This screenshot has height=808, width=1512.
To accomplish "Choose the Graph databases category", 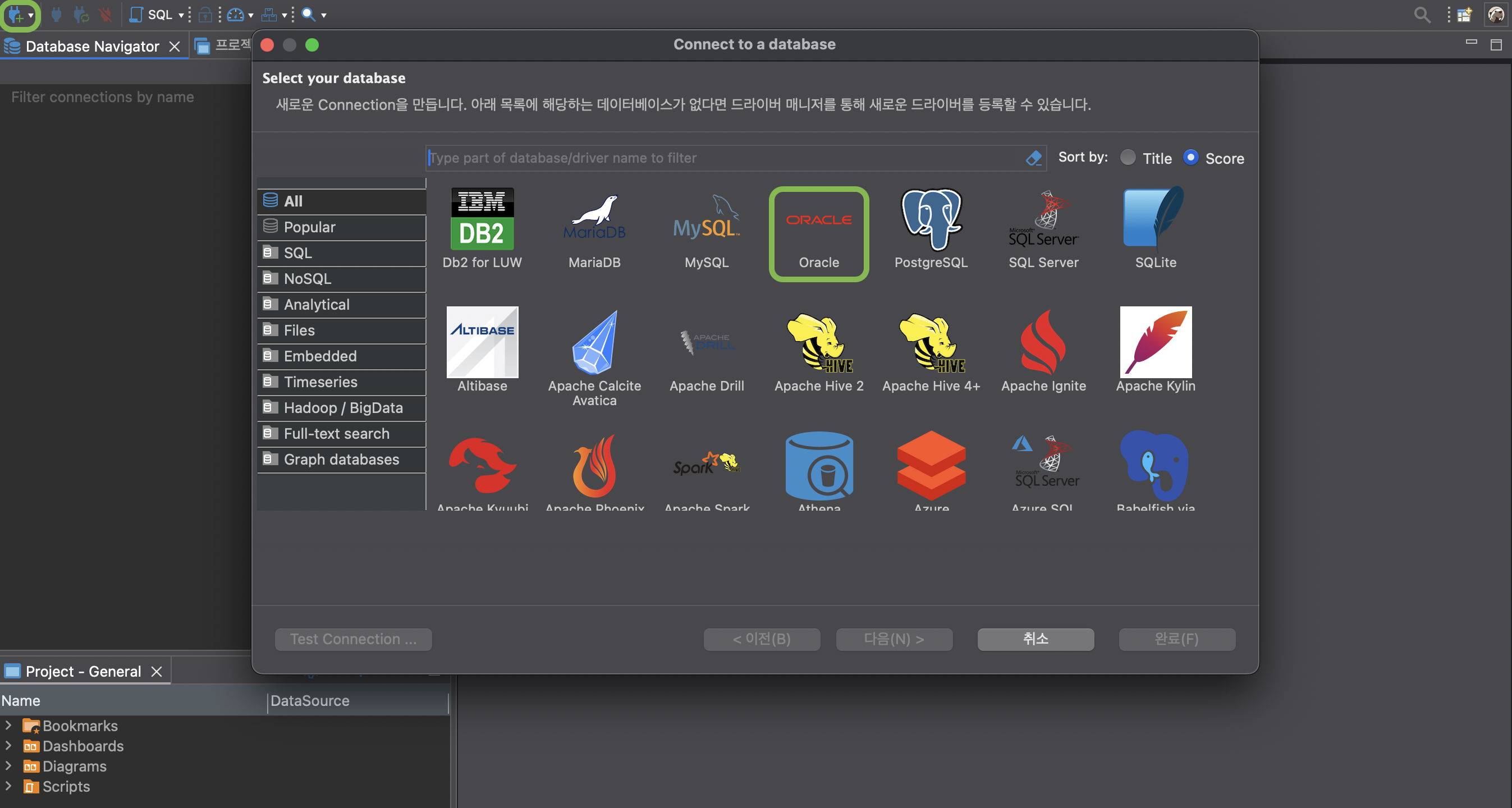I will pyautogui.click(x=341, y=460).
